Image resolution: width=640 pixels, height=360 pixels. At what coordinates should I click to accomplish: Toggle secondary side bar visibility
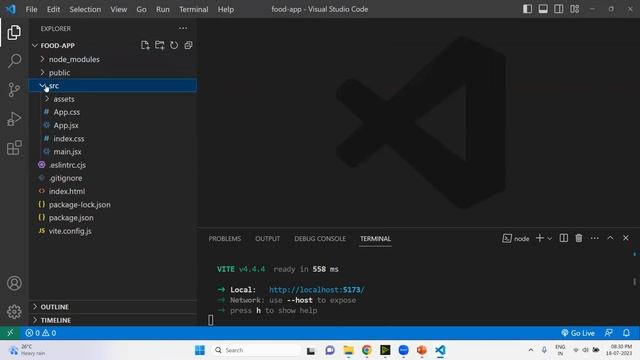(558, 9)
